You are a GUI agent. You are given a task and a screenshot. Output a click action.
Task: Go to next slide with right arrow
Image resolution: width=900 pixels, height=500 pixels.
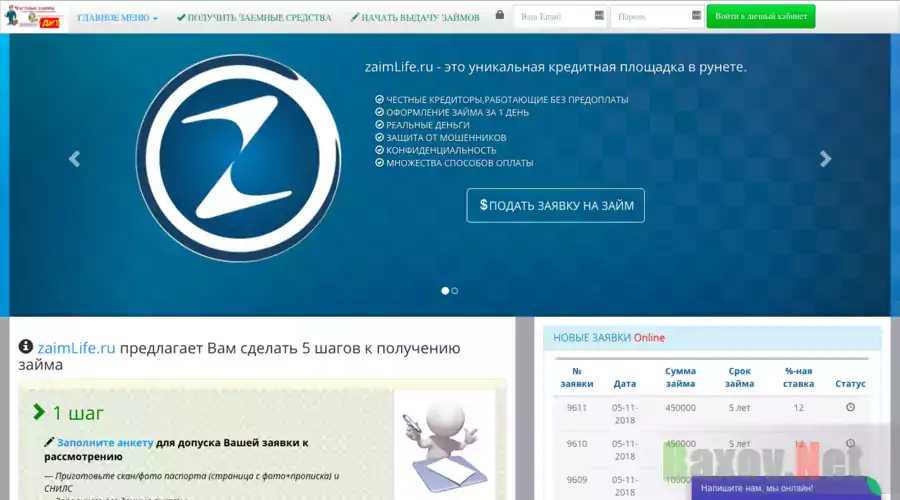point(825,159)
